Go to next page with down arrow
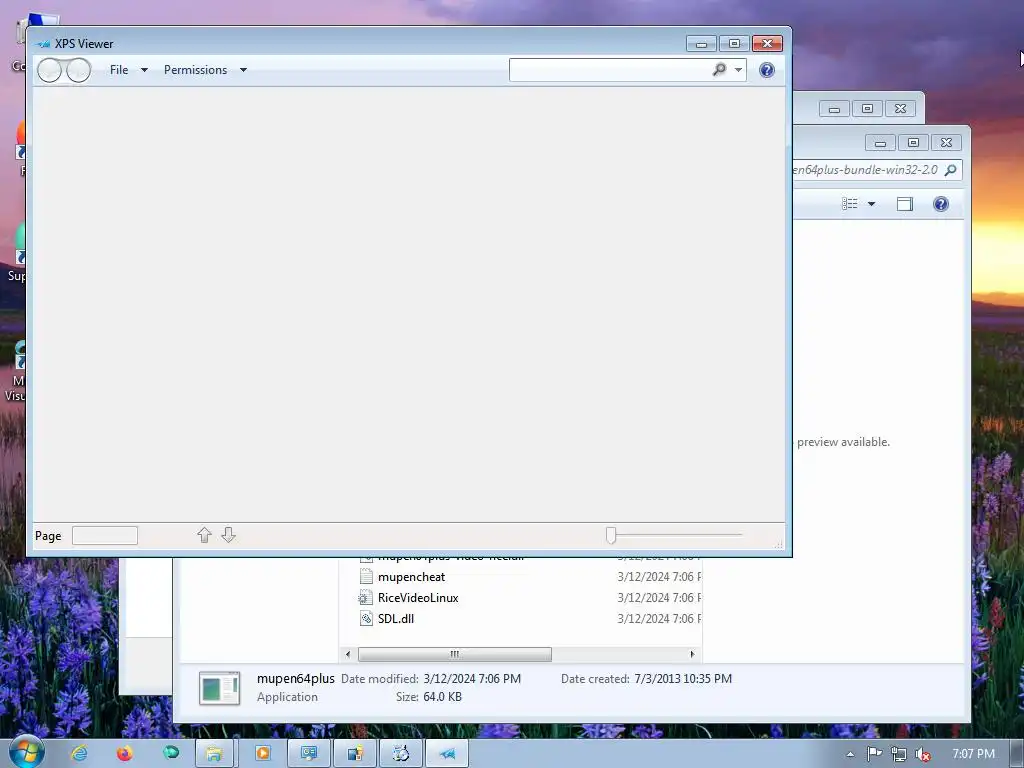Viewport: 1024px width, 768px height. point(228,535)
